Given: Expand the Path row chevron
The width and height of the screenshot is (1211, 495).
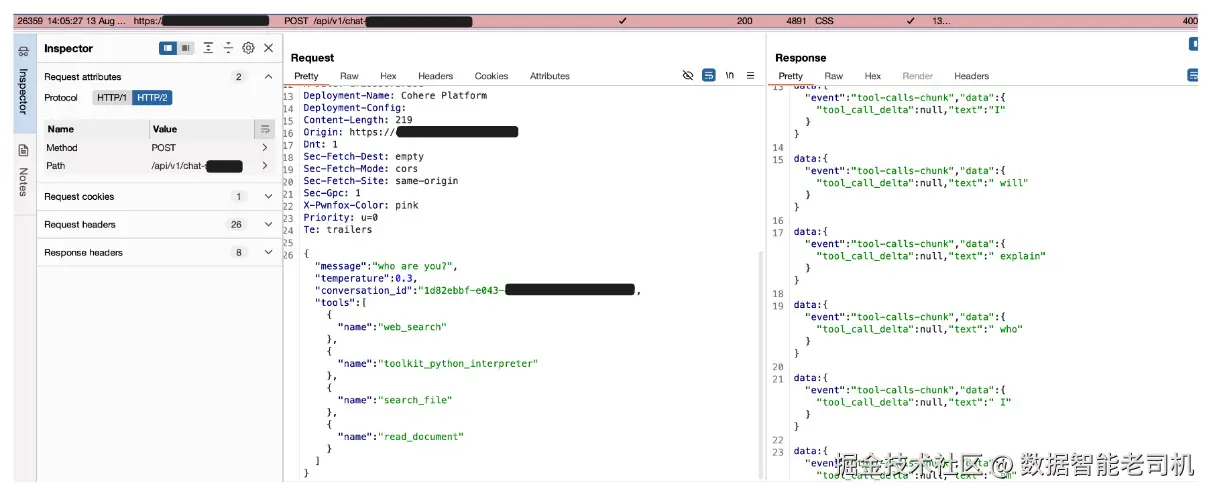Looking at the screenshot, I should [x=265, y=166].
